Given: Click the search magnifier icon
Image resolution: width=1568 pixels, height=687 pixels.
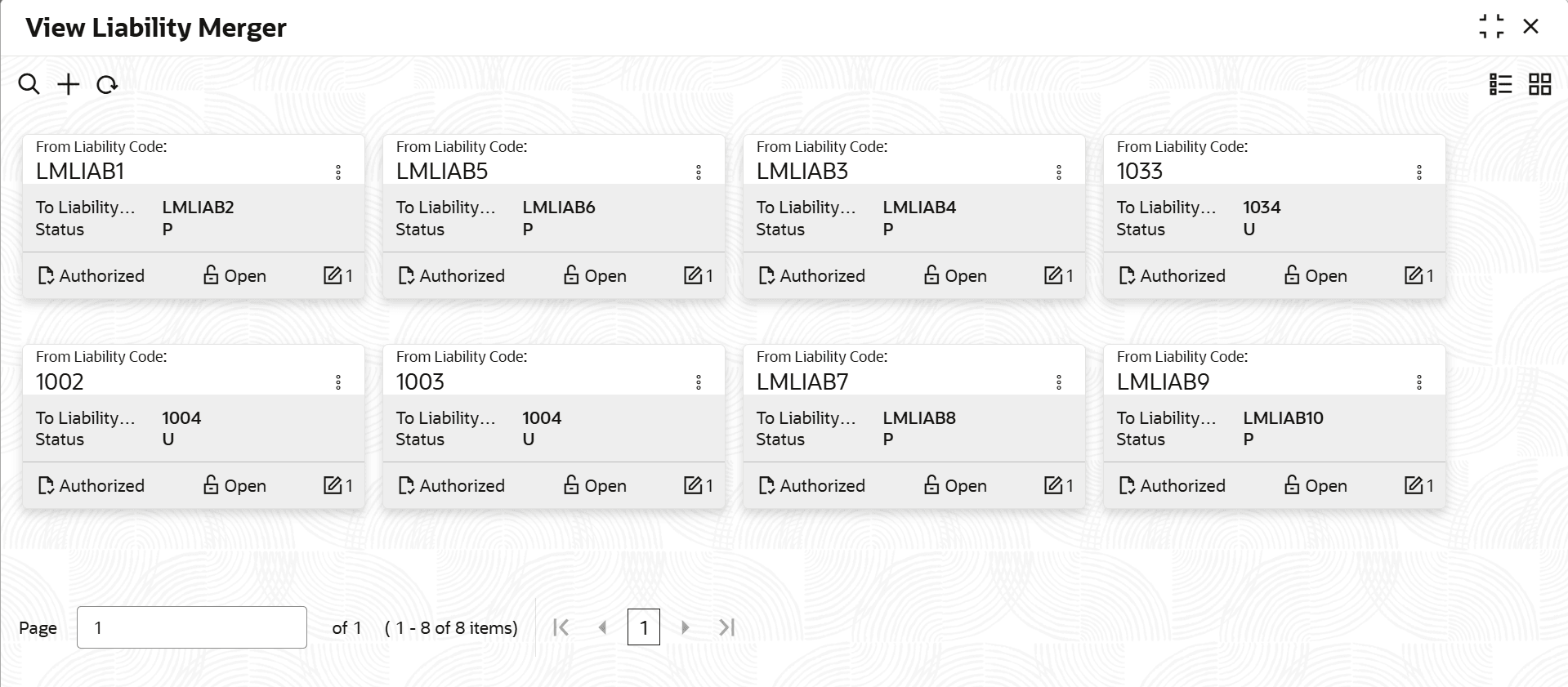Looking at the screenshot, I should (29, 84).
